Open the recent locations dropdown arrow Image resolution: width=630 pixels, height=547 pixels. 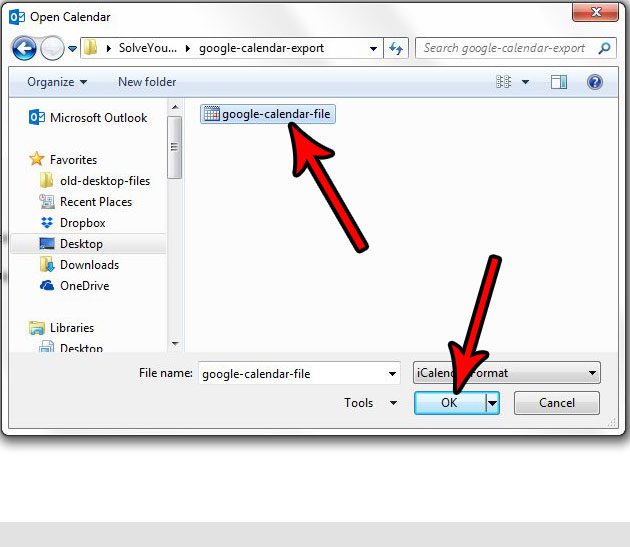click(x=72, y=49)
